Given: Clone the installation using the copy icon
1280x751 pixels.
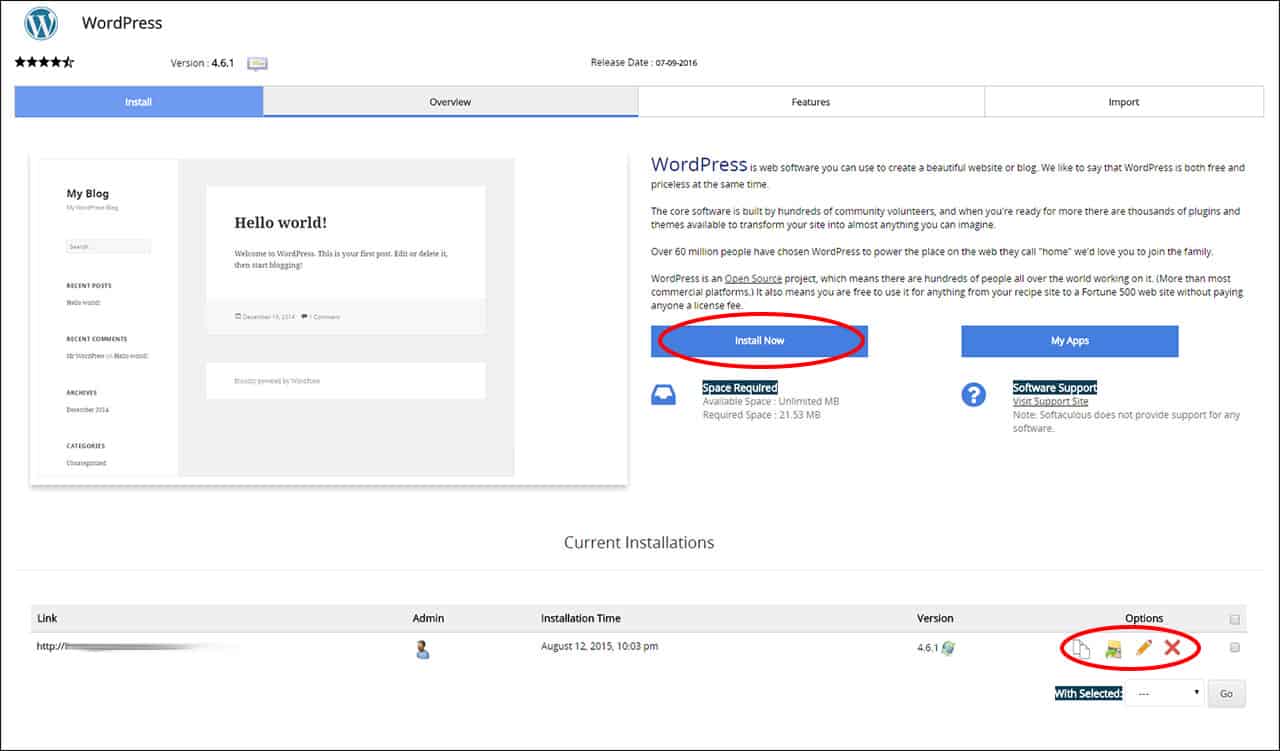Looking at the screenshot, I should [1080, 649].
